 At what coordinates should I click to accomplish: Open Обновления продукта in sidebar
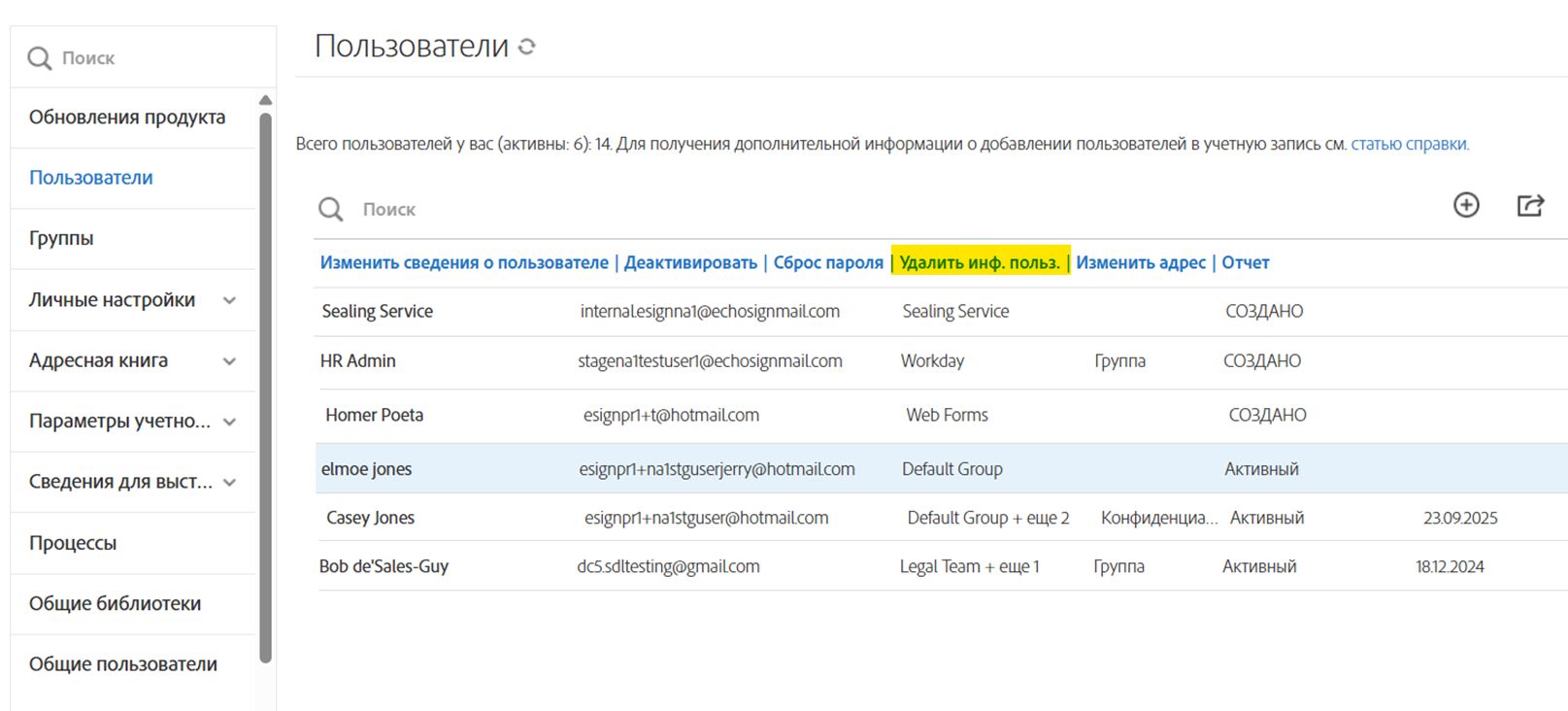click(127, 118)
